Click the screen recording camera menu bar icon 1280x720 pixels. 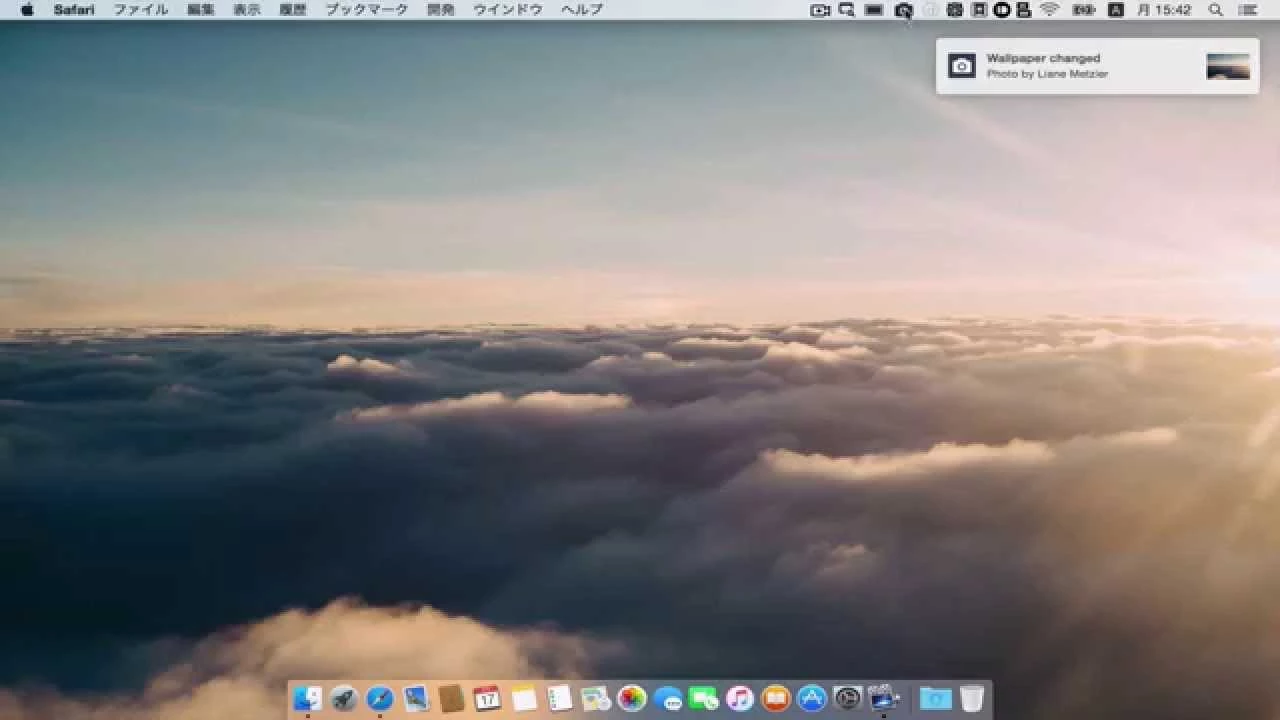point(821,10)
